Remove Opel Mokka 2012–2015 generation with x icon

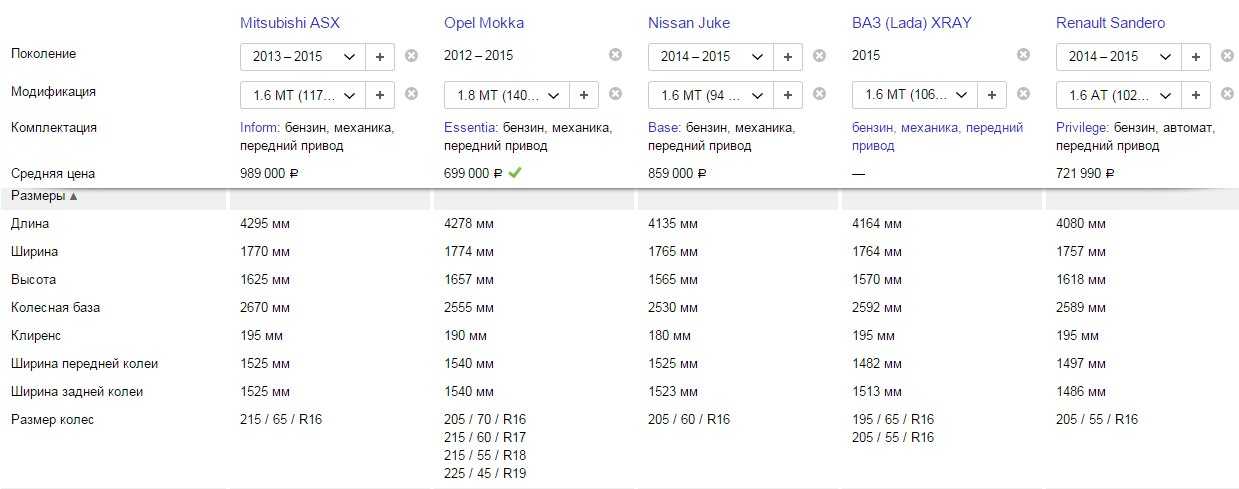[x=615, y=55]
